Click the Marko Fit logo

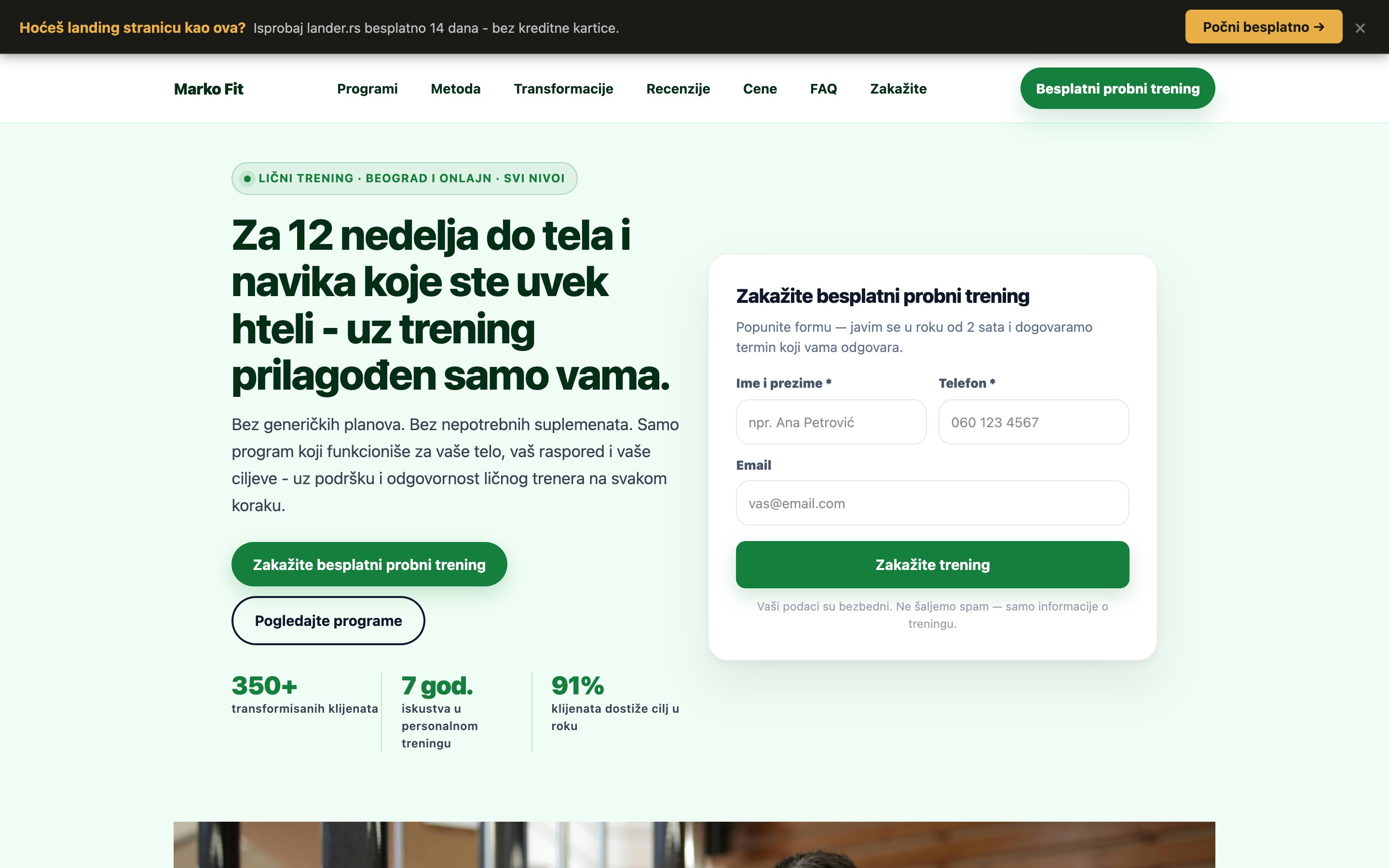208,88
